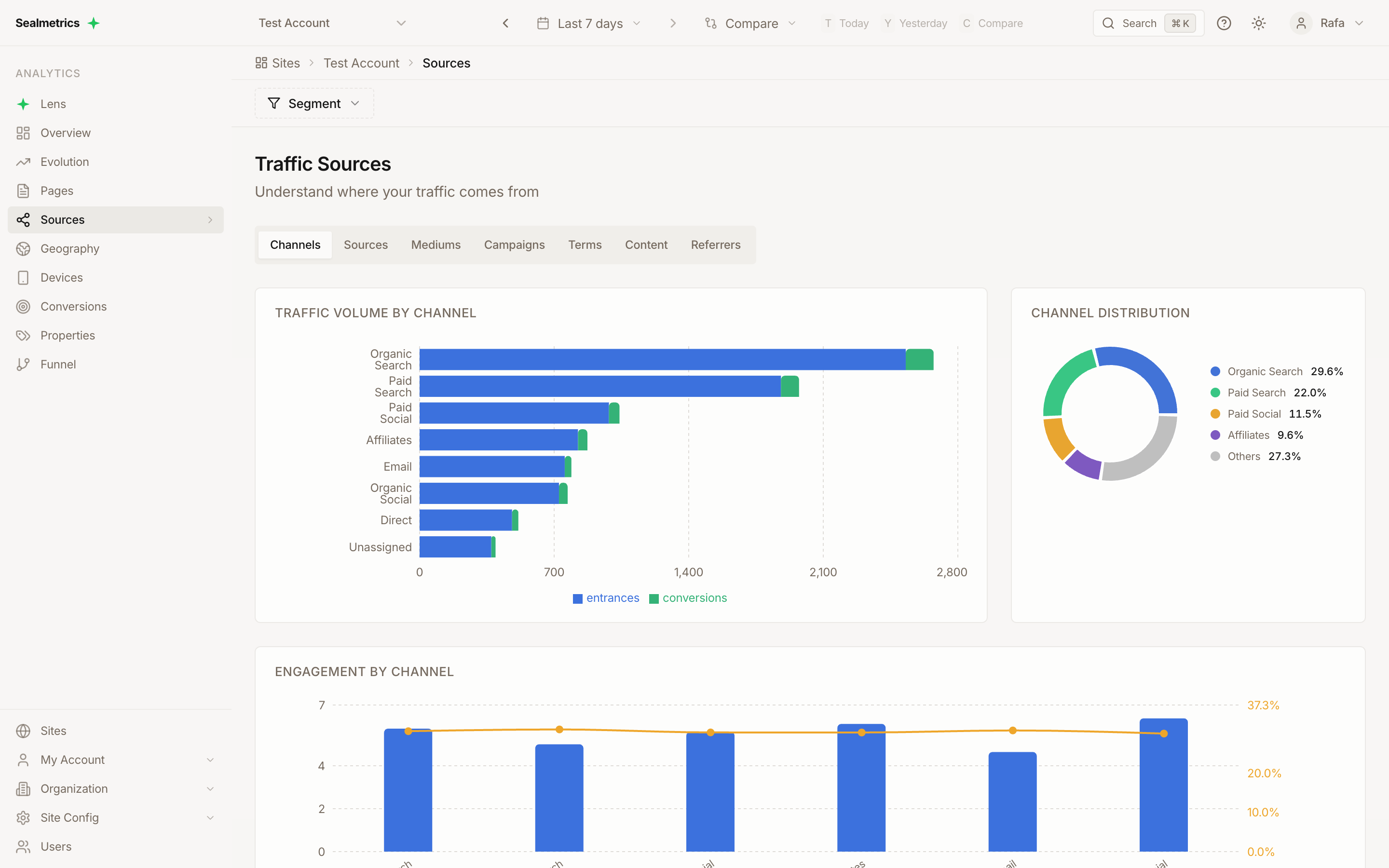Image resolution: width=1389 pixels, height=868 pixels.
Task: Open the help question mark icon
Action: (x=1224, y=23)
